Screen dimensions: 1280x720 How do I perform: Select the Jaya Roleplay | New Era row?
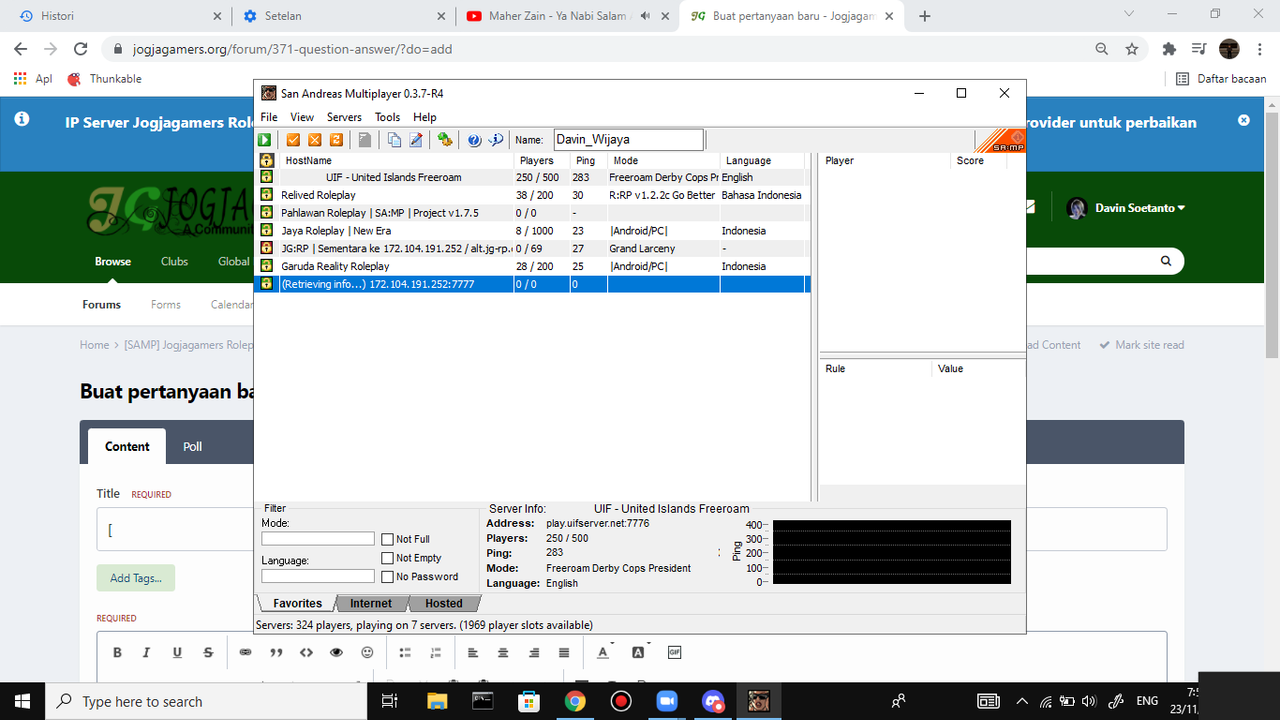[x=532, y=230]
